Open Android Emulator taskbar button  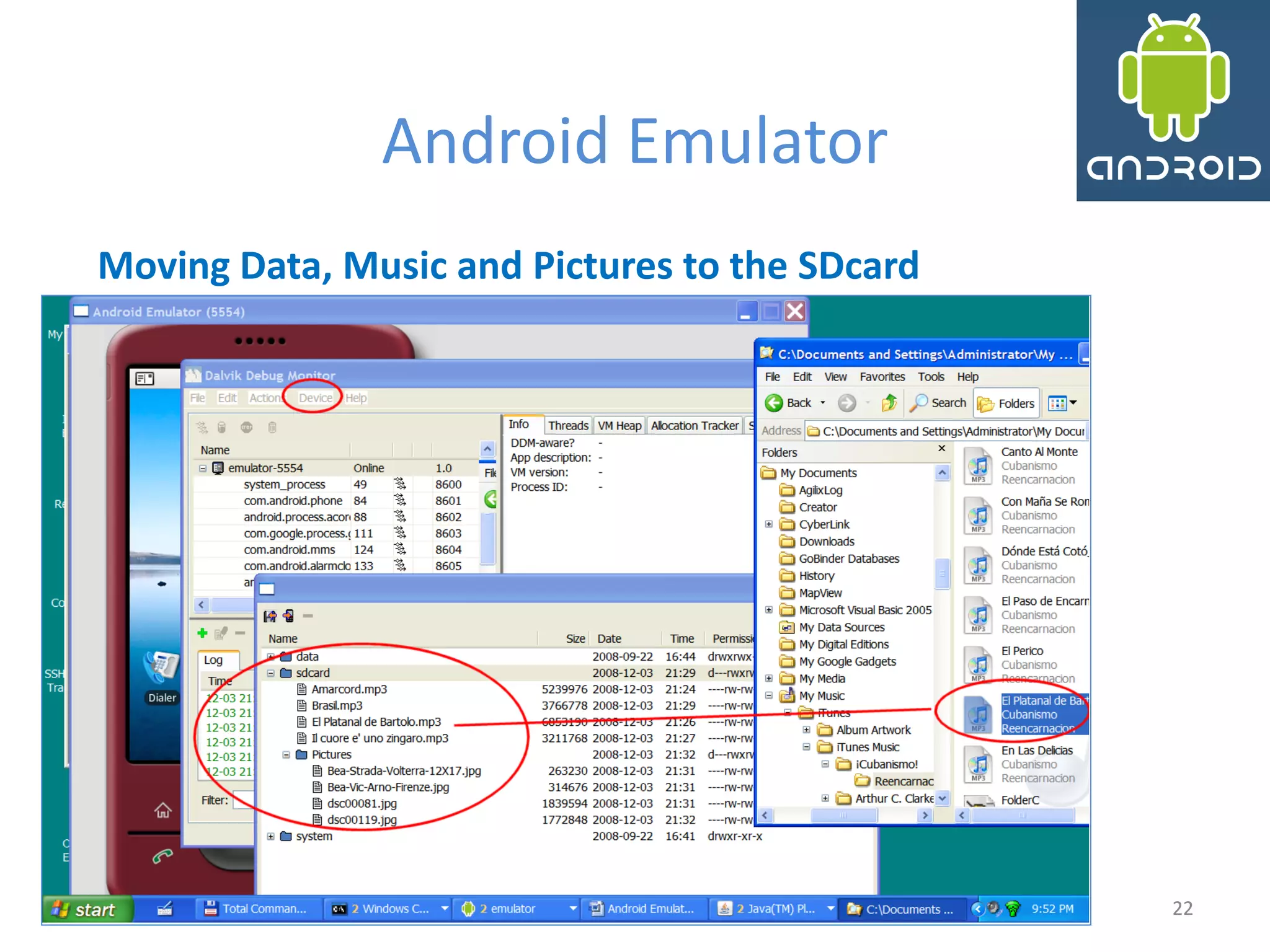(644, 909)
